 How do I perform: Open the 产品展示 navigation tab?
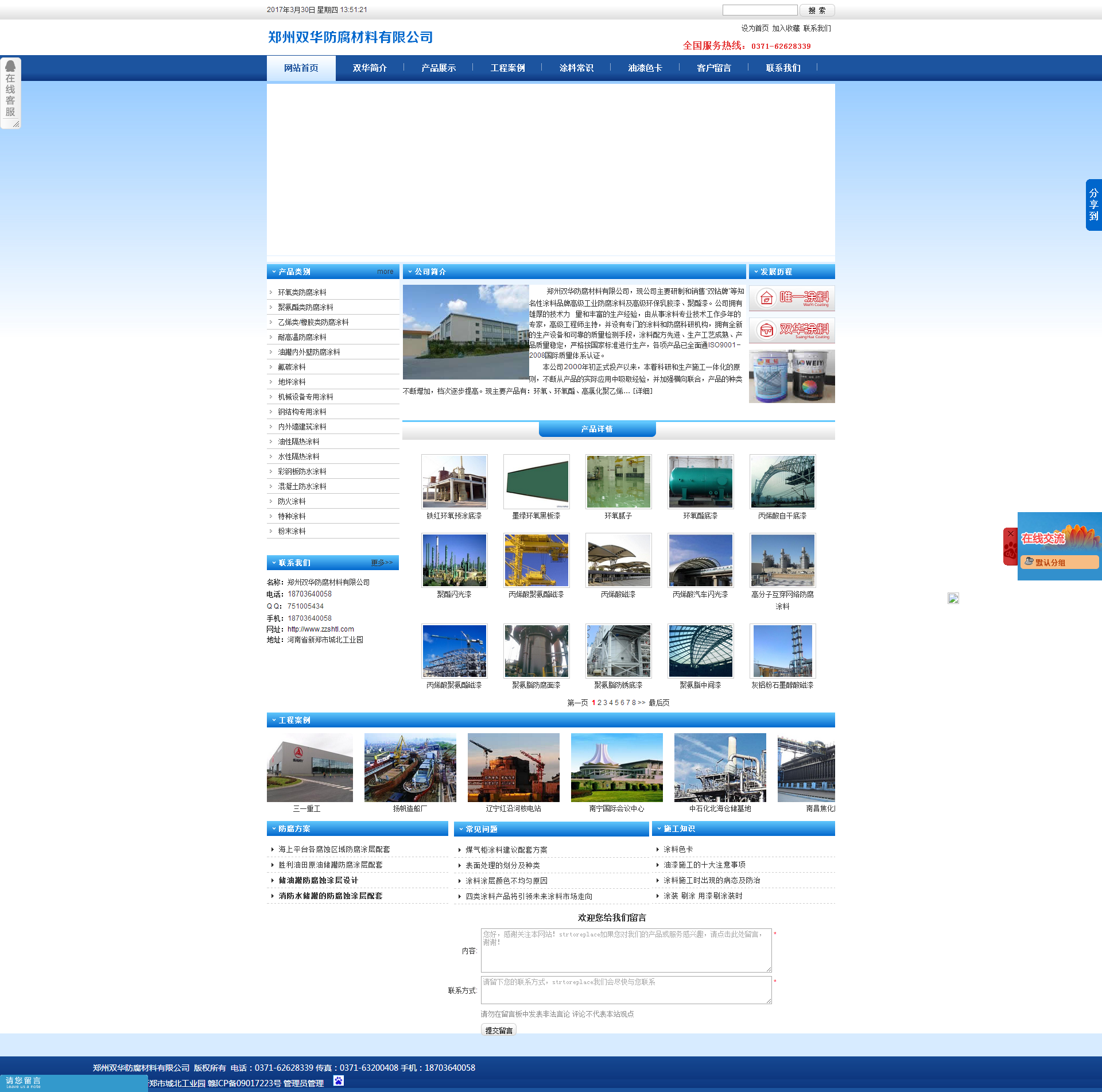[x=439, y=68]
